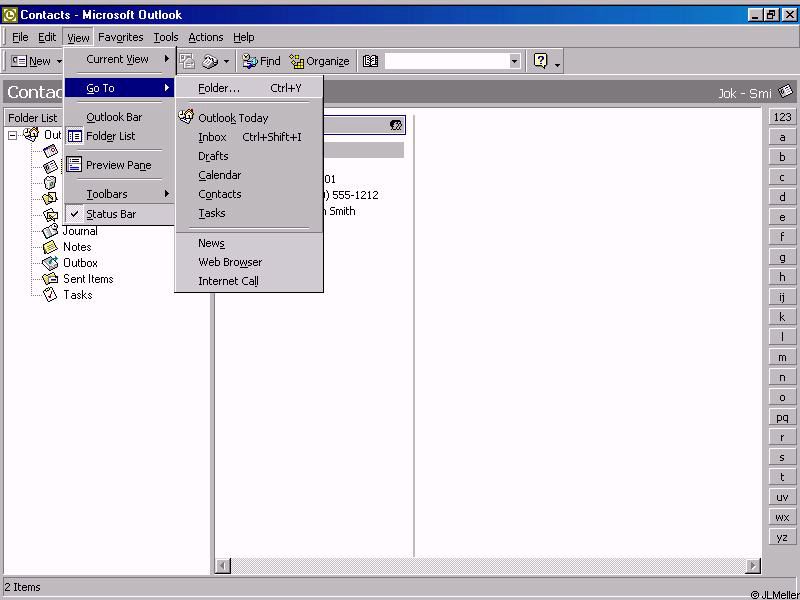
Task: Click the "555-1212" phone number text
Action: pos(355,195)
